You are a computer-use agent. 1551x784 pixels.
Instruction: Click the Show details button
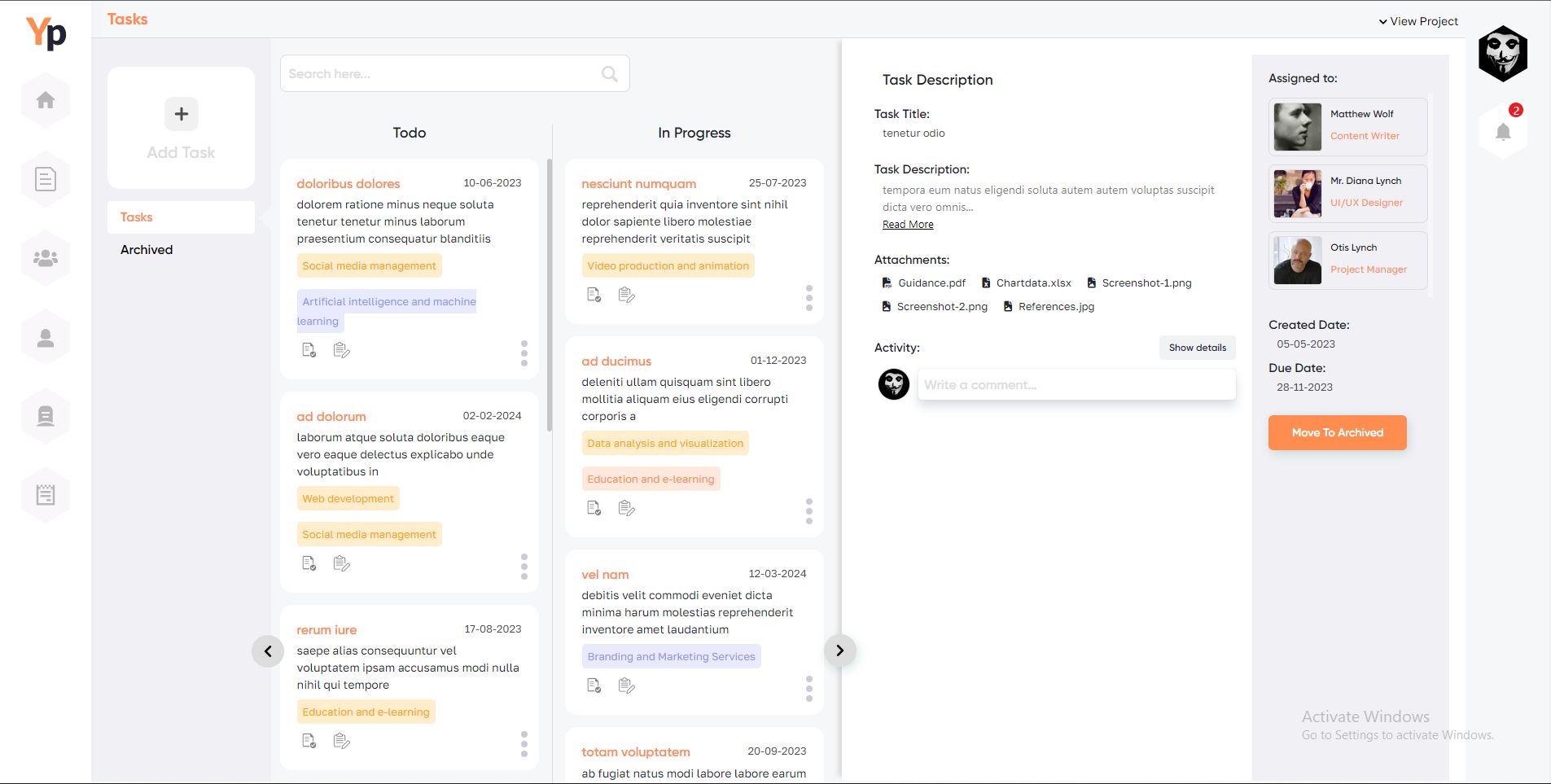click(x=1197, y=348)
